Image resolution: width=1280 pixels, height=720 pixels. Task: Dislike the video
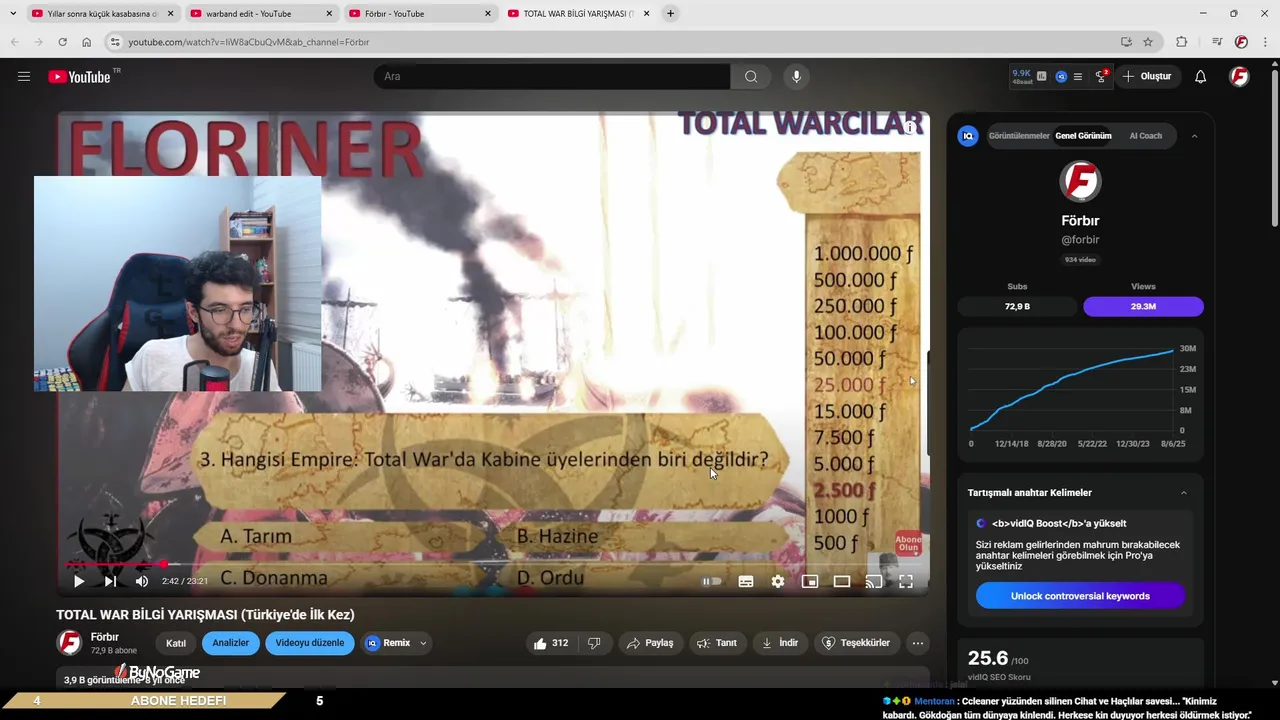[594, 643]
